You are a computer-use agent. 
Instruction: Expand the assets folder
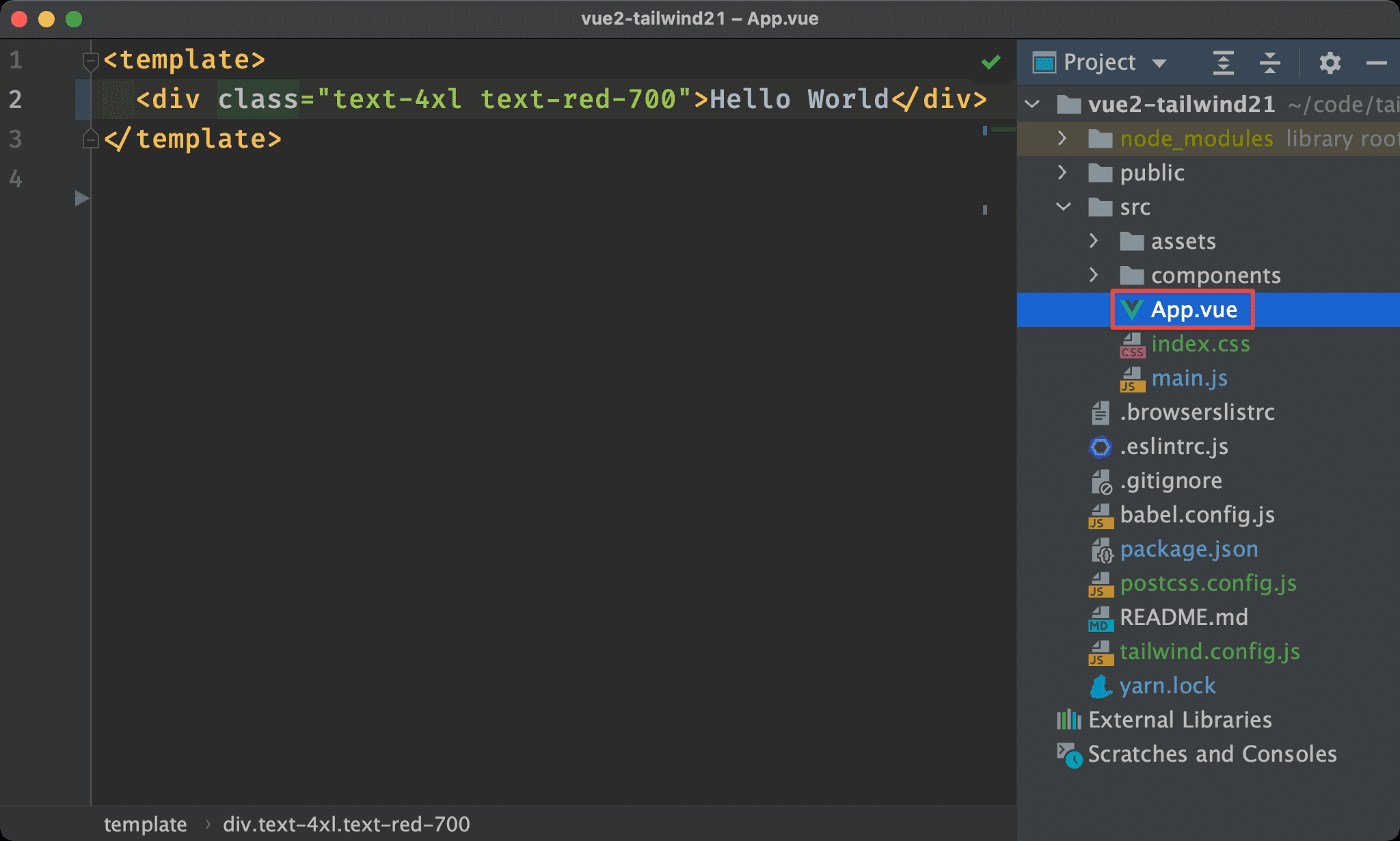(1093, 241)
